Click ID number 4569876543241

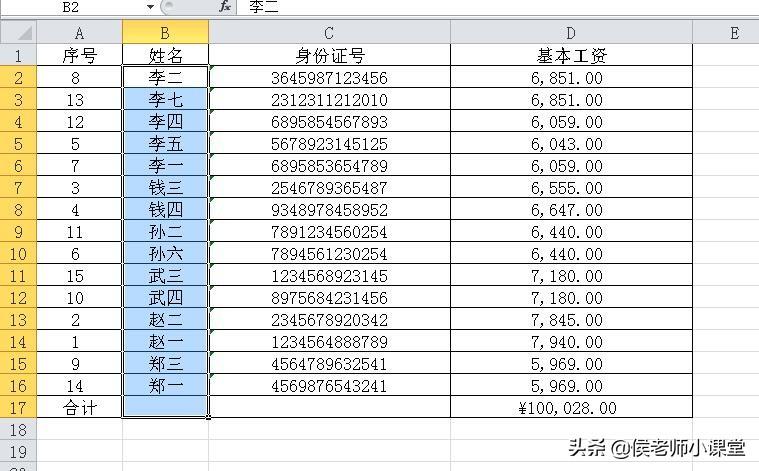(329, 386)
